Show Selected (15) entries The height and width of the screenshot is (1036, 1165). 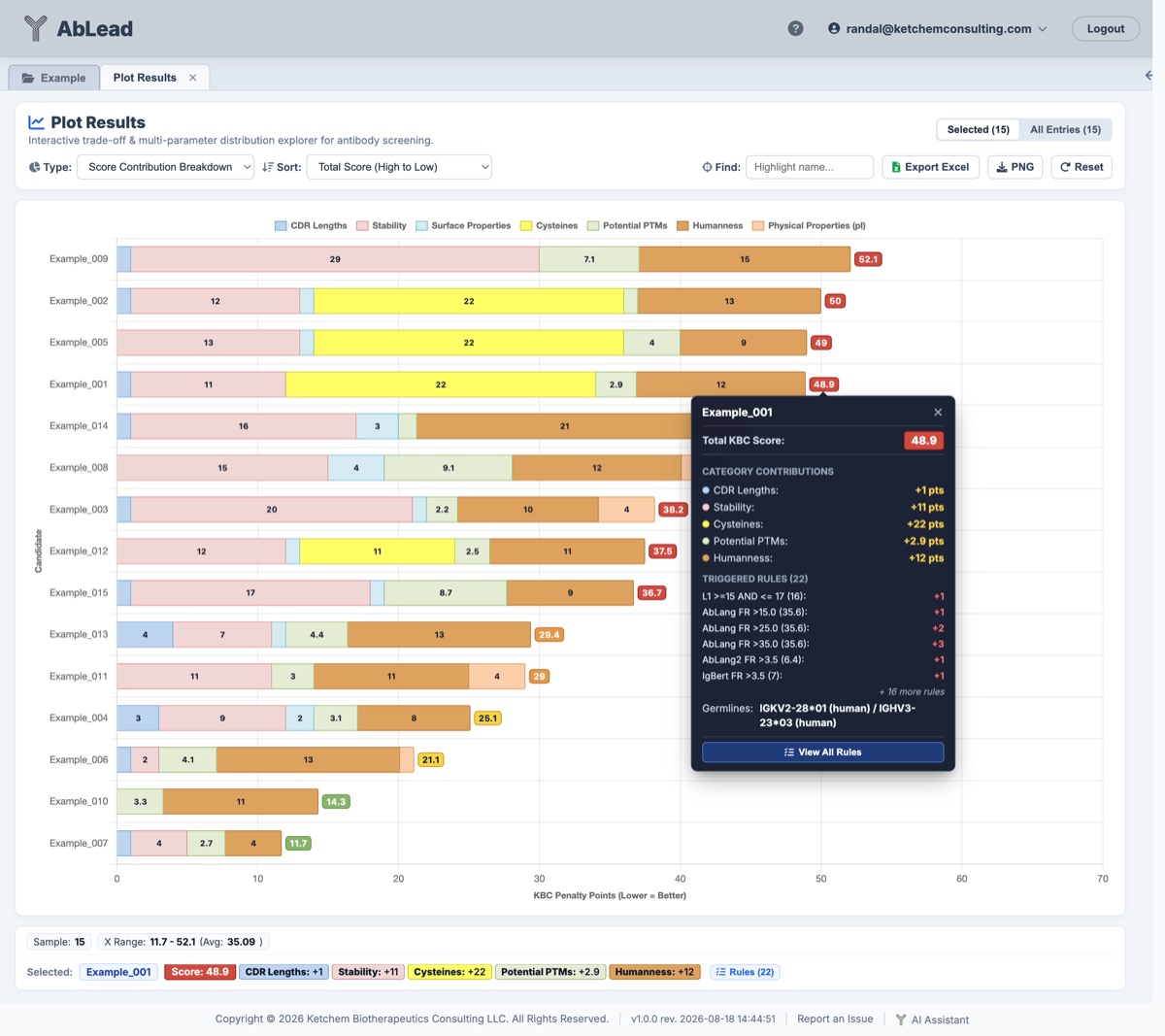click(978, 129)
